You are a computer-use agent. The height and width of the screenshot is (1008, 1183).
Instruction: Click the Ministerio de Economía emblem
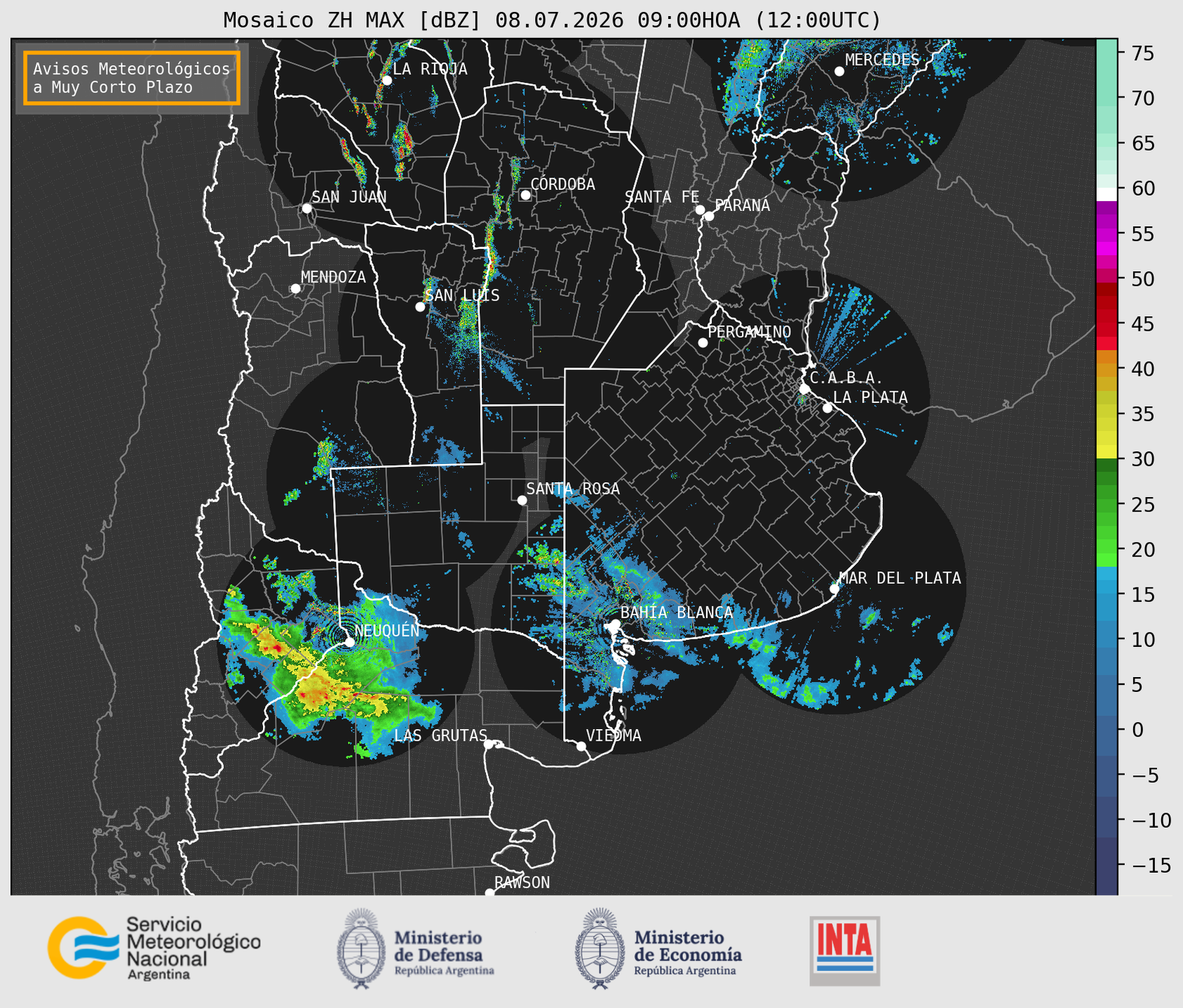[x=600, y=949]
